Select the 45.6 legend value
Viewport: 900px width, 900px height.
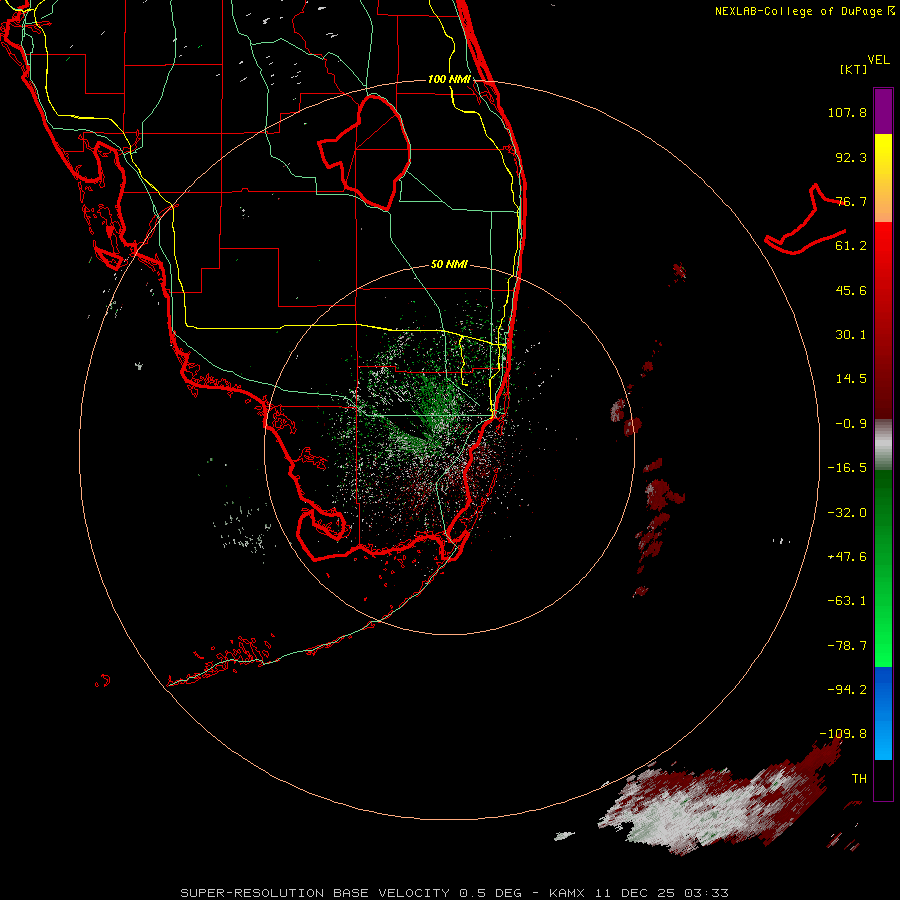click(851, 290)
